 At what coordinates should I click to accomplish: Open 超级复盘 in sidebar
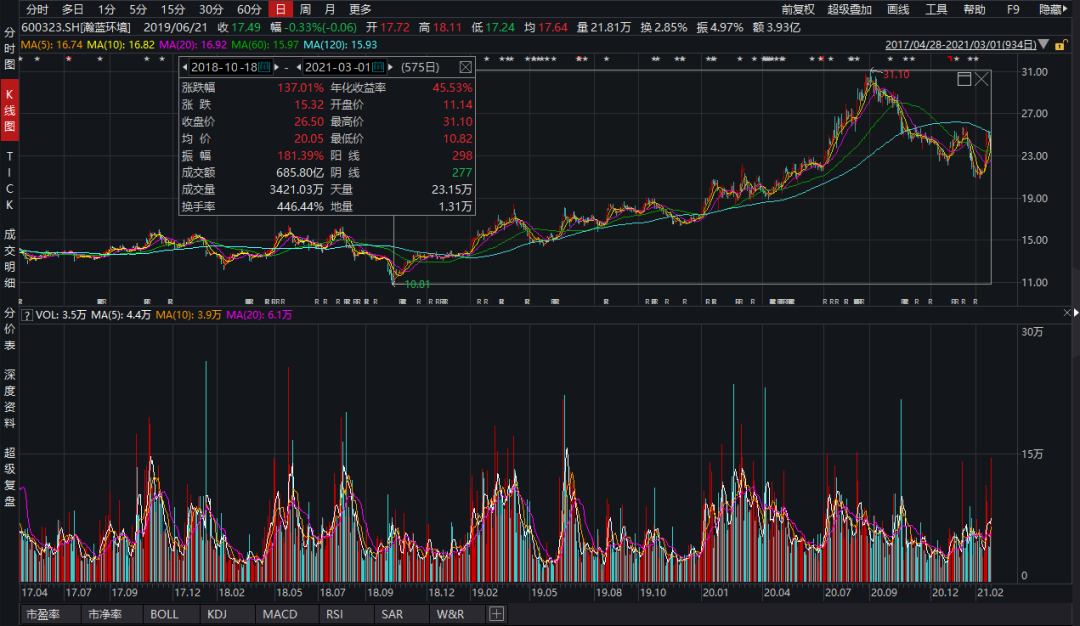[x=10, y=477]
